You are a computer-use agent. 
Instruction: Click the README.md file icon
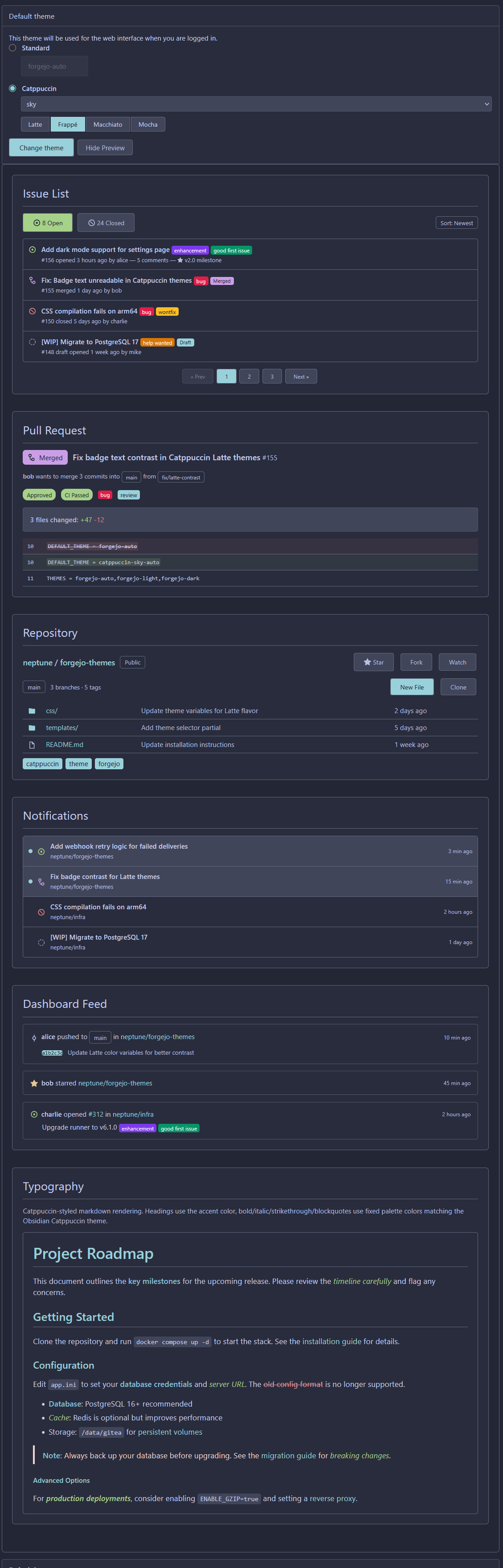32,745
